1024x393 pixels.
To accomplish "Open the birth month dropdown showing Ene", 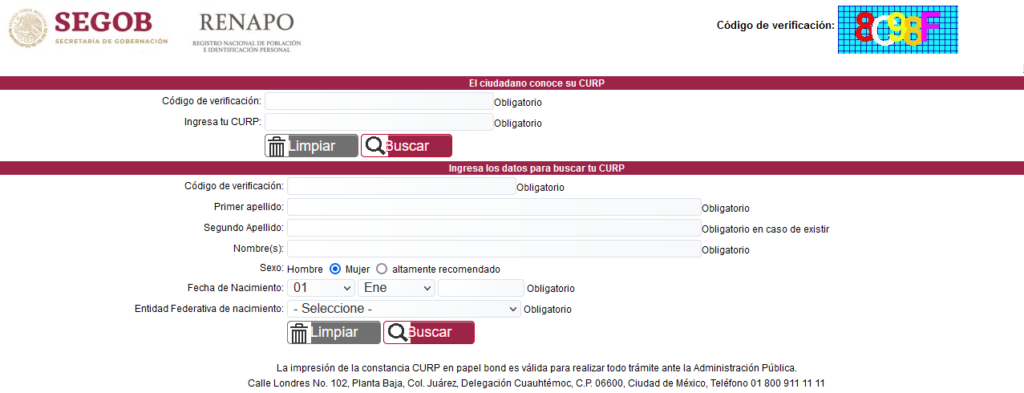I will coord(396,288).
